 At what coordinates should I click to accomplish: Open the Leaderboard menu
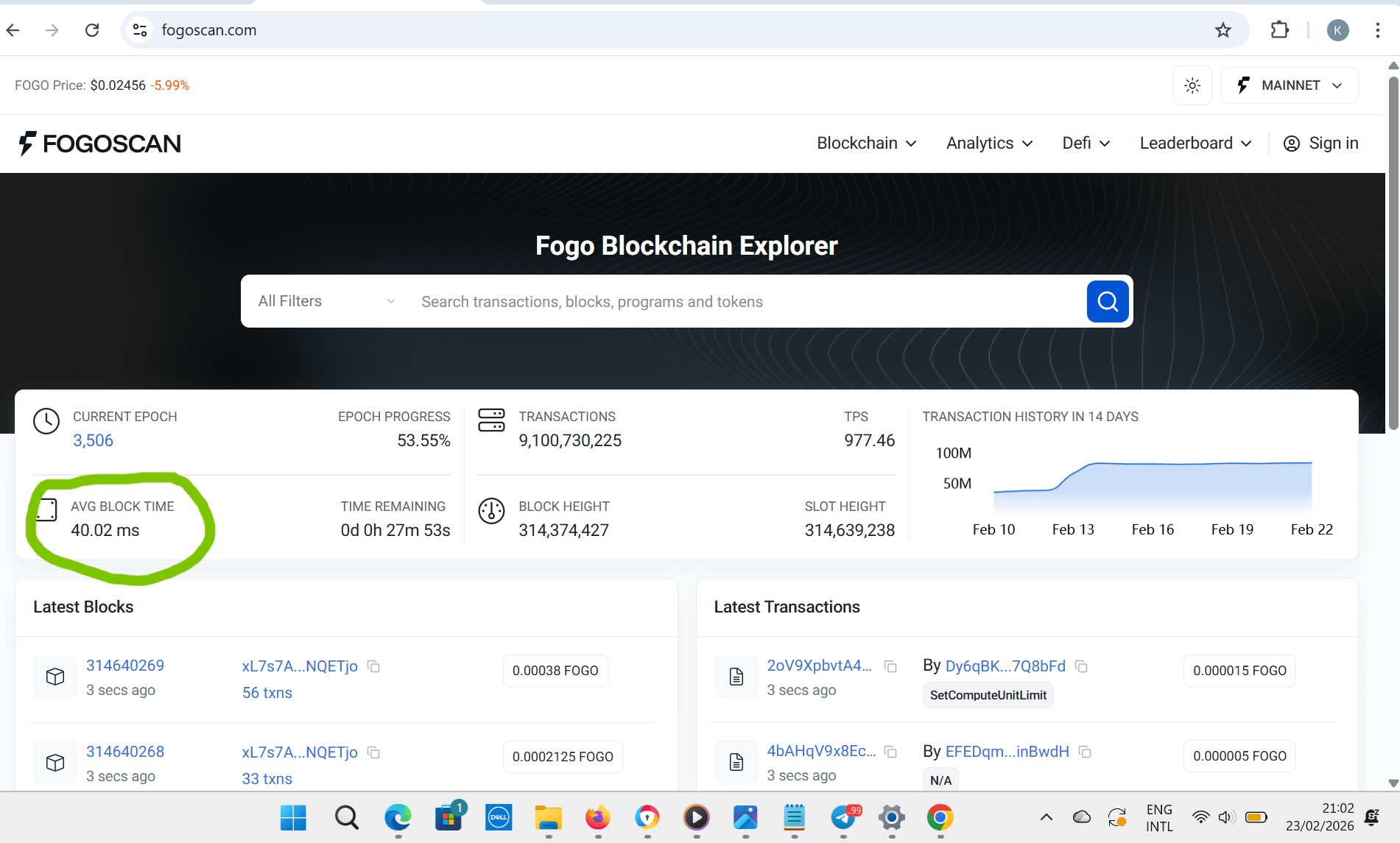pos(1195,144)
